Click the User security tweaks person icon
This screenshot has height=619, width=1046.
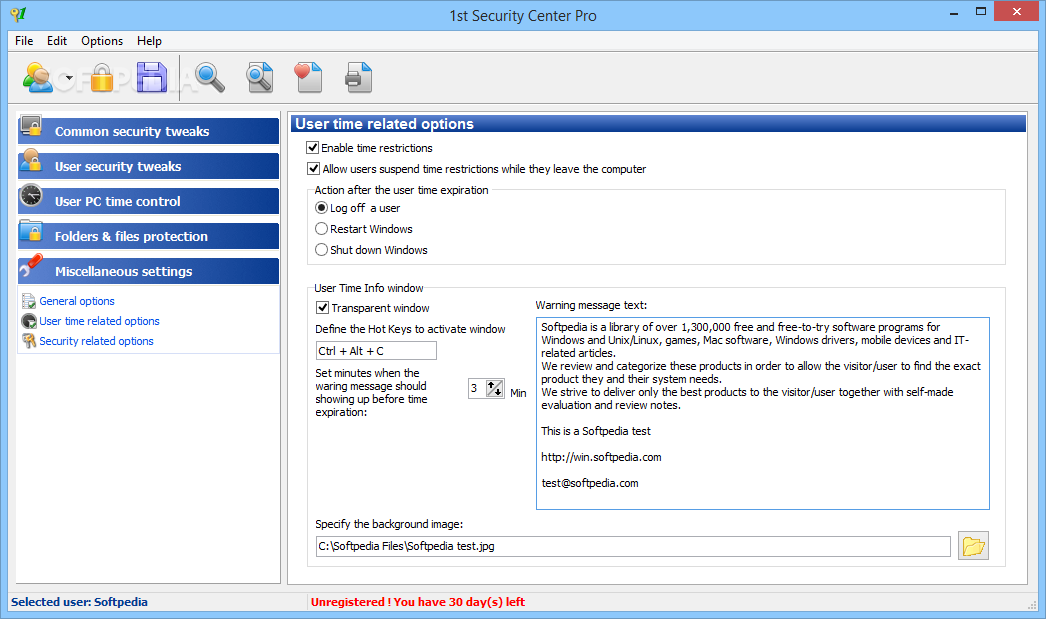pos(31,161)
